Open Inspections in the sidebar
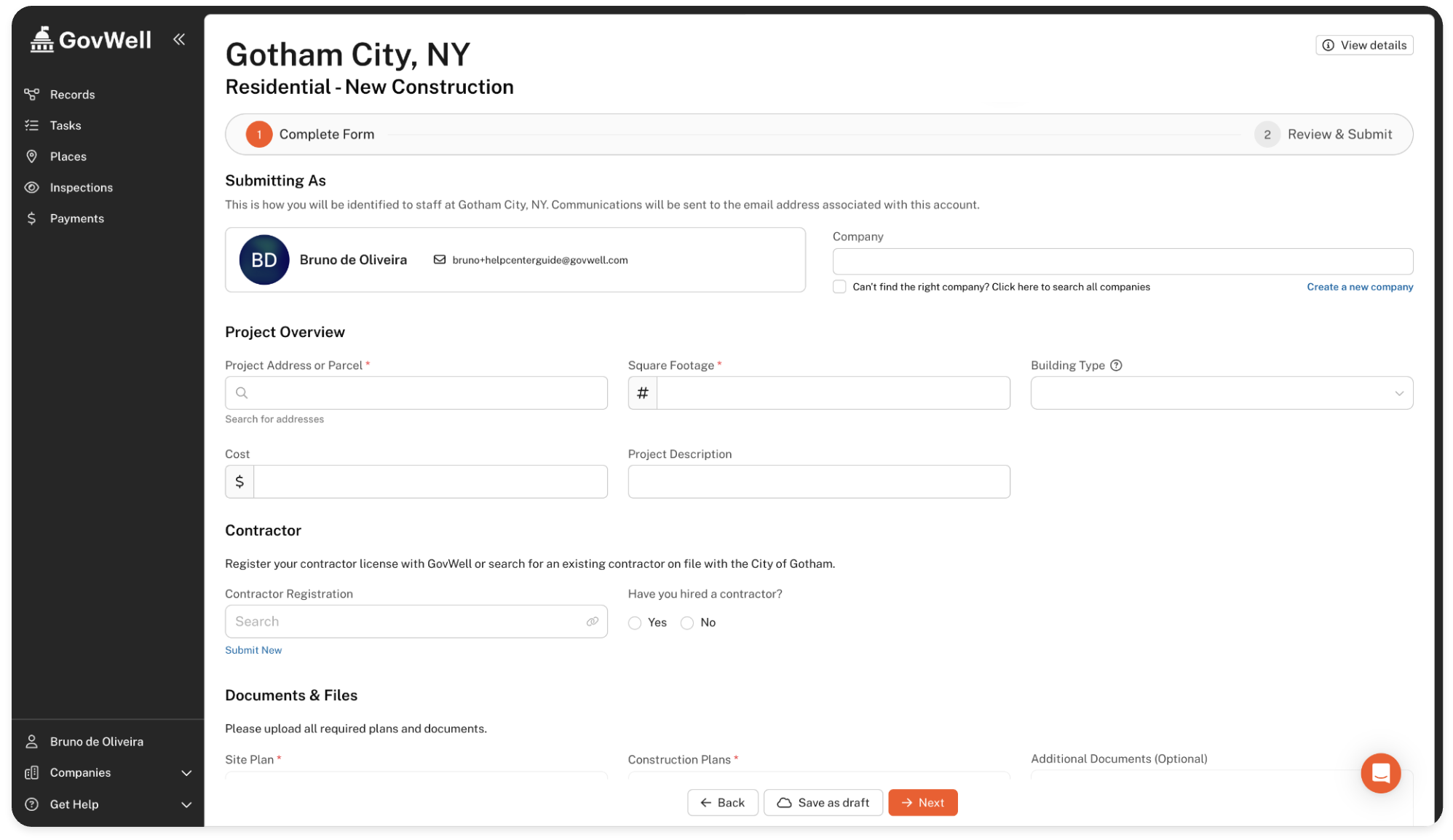This screenshot has height=840, width=1453. click(x=81, y=188)
